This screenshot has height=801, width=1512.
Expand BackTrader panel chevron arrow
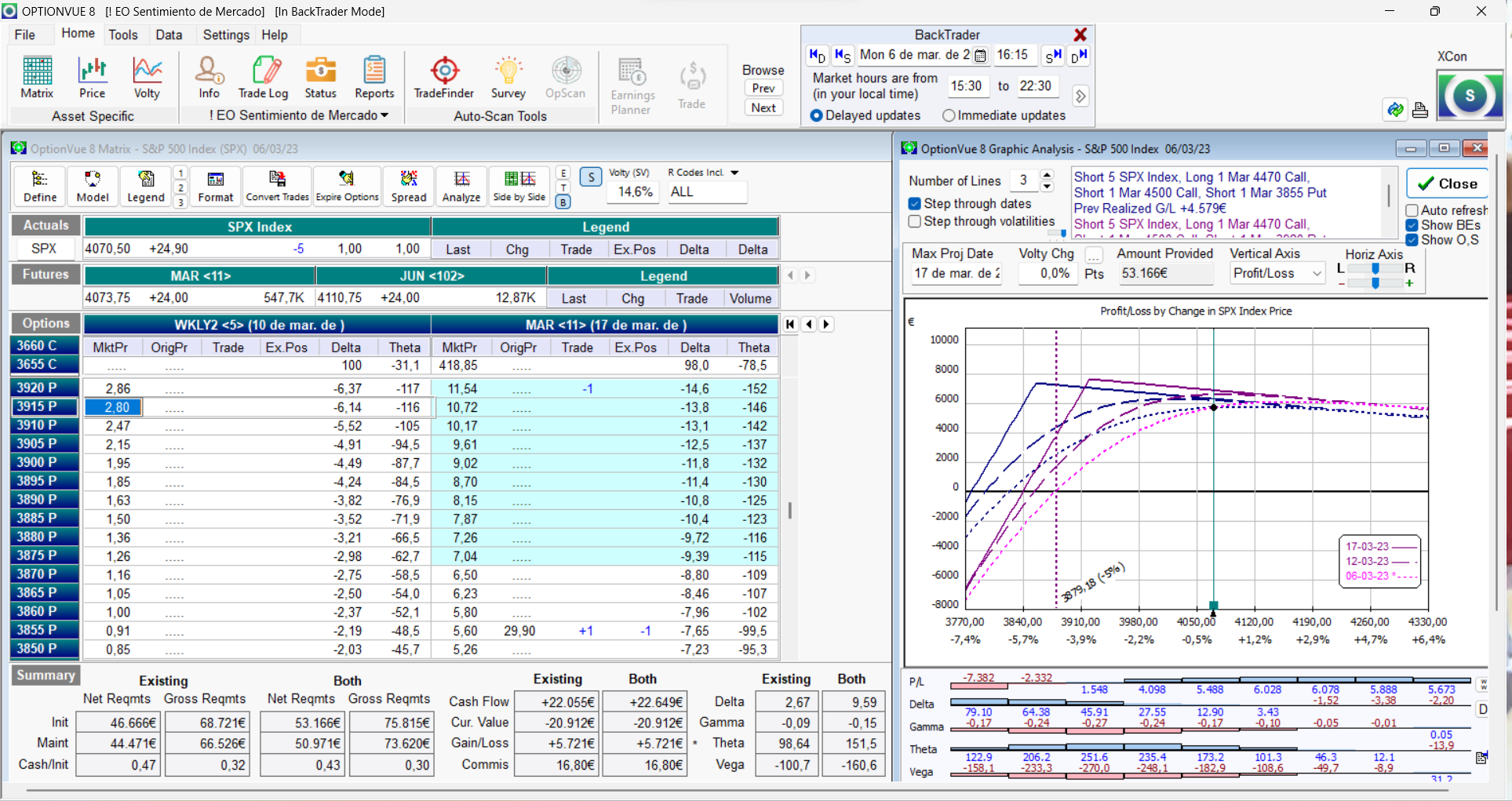1080,96
